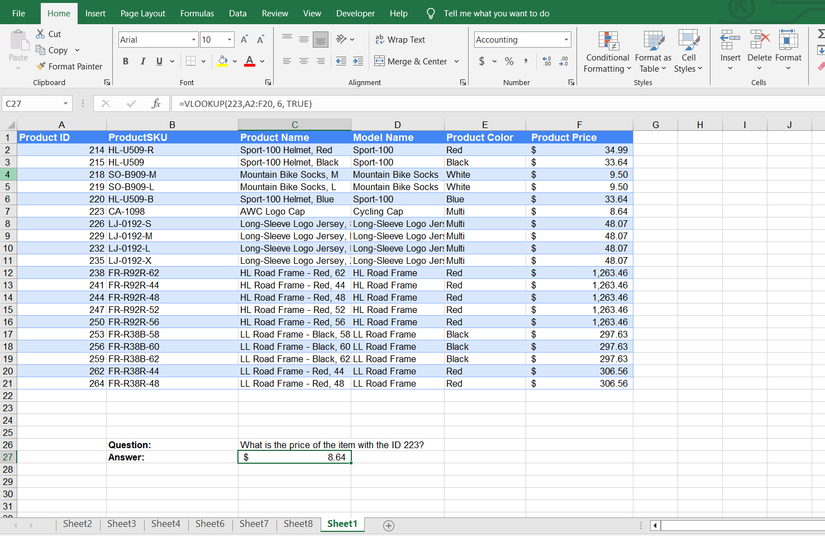The width and height of the screenshot is (825, 536).
Task: Increase font size with the larger A icon
Action: pos(245,40)
